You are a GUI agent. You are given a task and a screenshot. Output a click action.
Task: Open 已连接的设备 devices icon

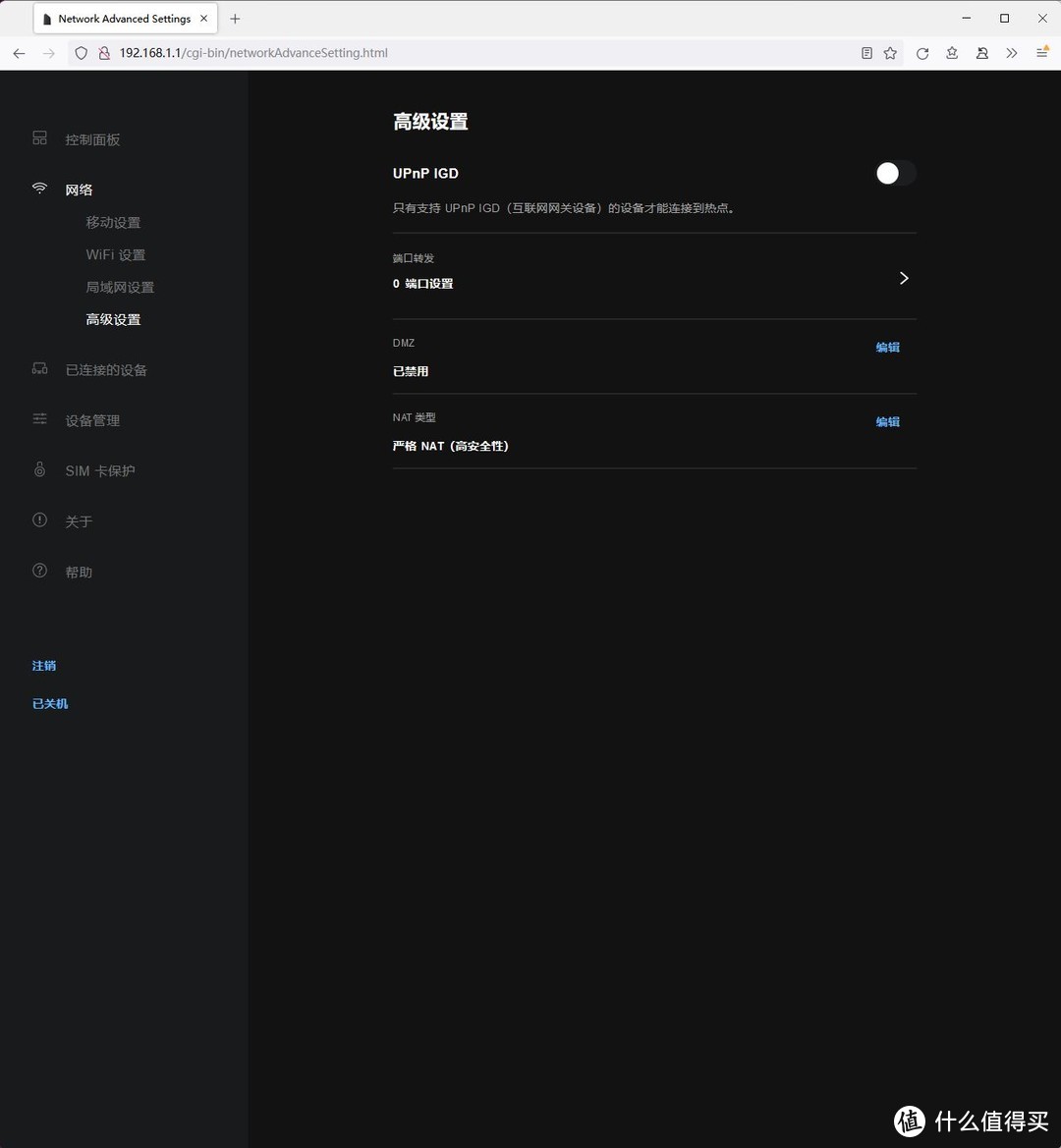click(x=39, y=369)
